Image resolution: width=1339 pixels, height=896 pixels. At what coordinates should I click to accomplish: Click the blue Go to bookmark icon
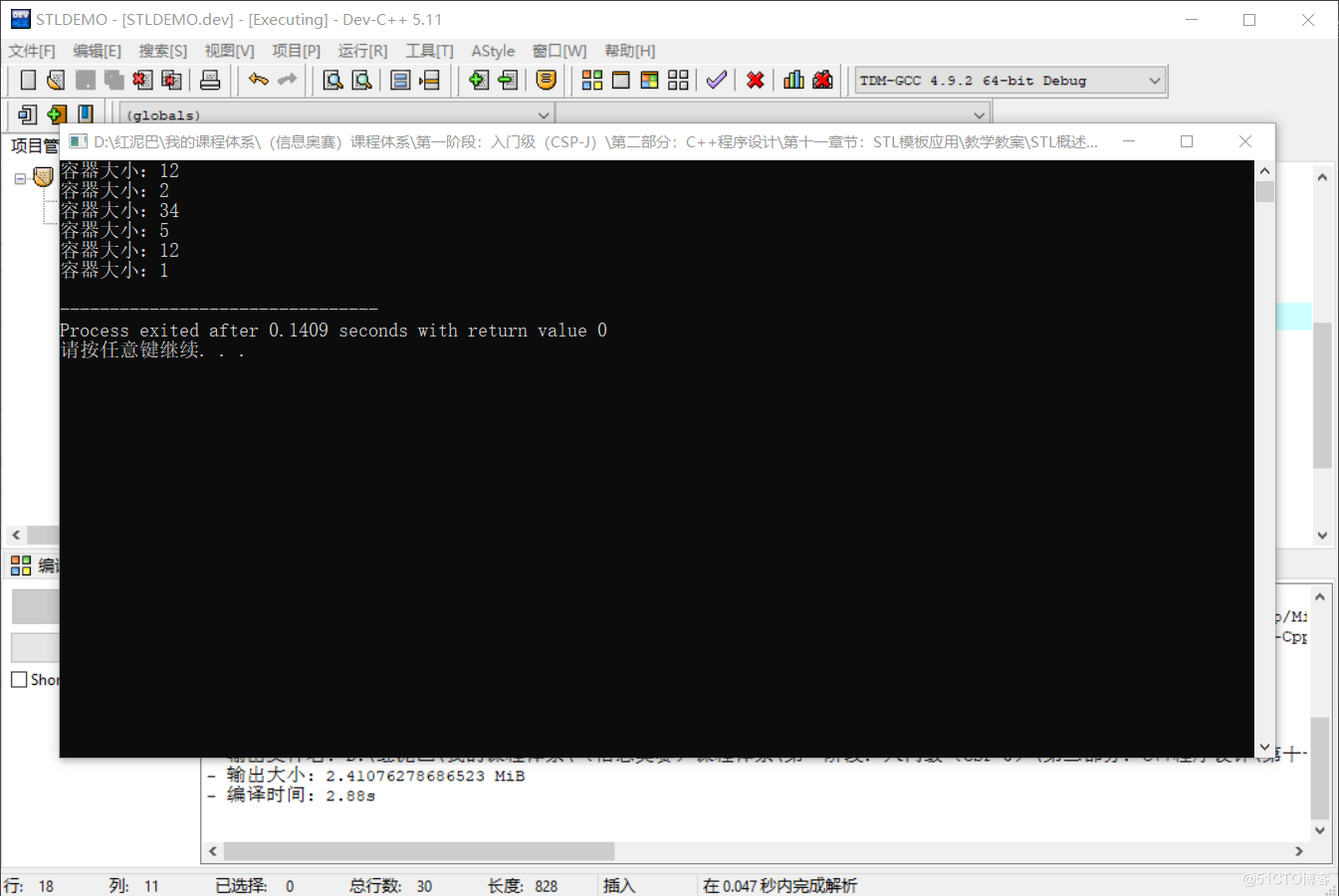click(86, 114)
